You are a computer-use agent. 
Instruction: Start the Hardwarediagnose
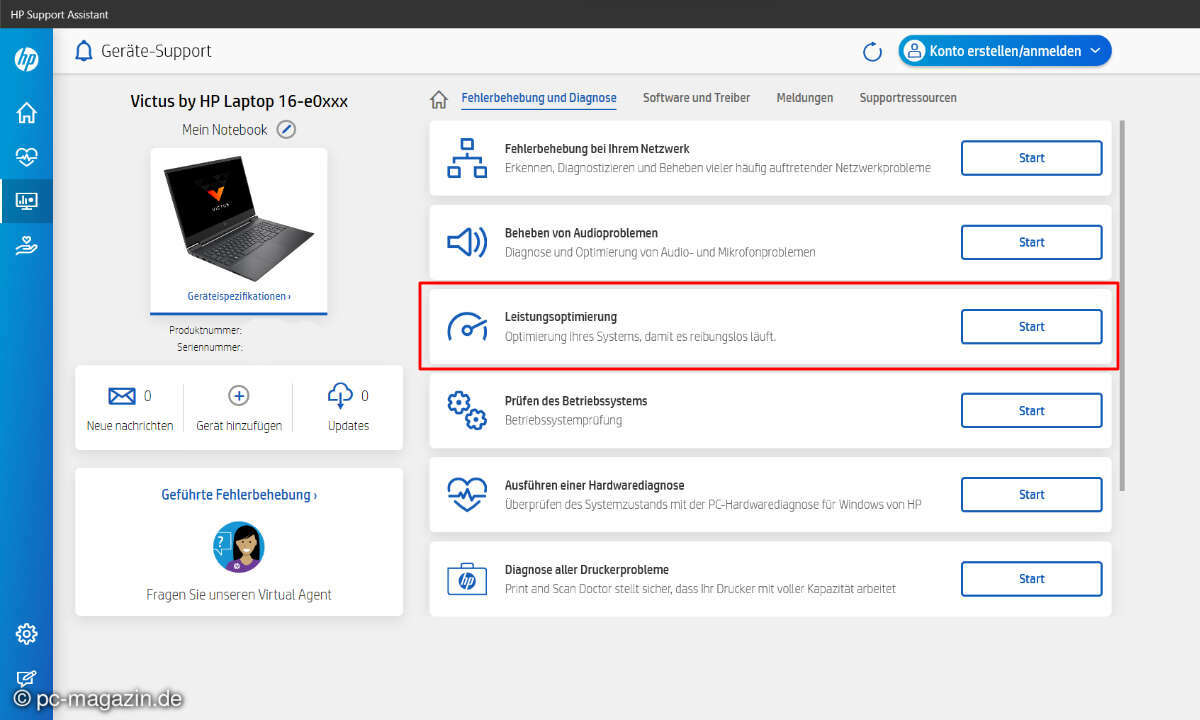(1031, 495)
